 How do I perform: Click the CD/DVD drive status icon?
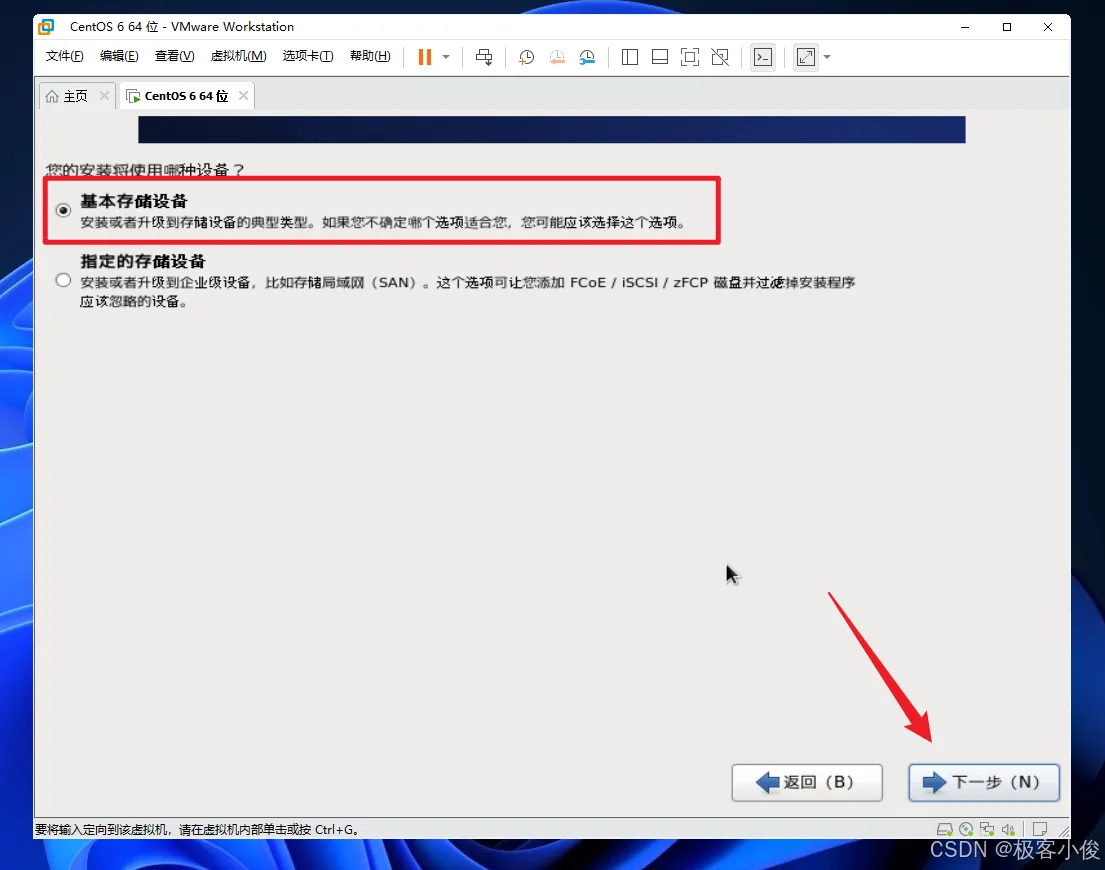pyautogui.click(x=966, y=829)
